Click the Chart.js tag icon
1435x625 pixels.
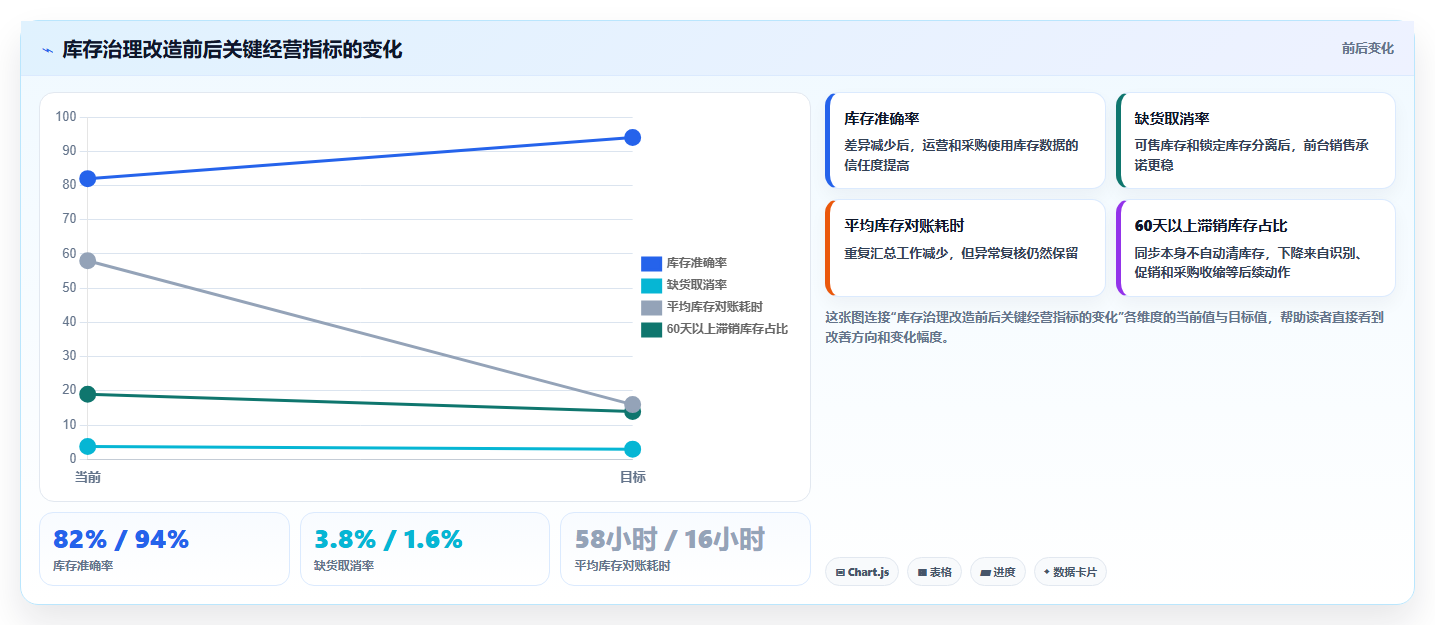pyautogui.click(x=841, y=573)
